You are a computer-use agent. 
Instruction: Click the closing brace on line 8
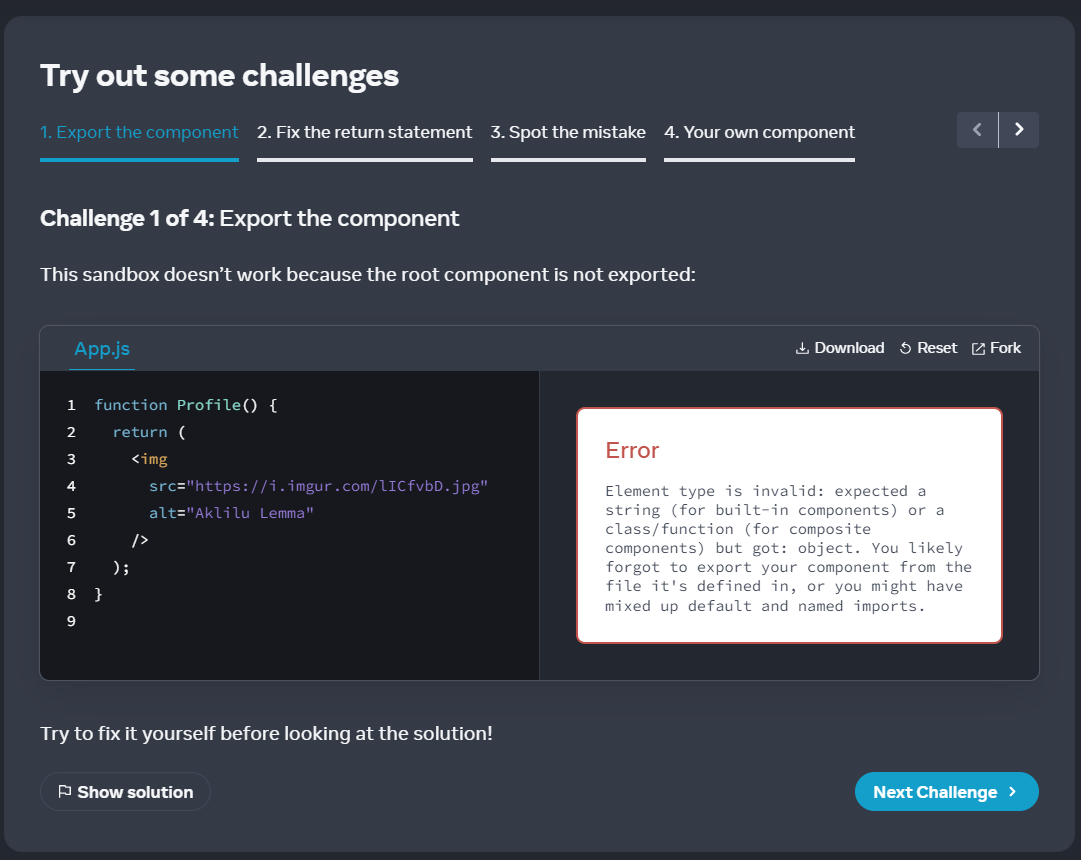(99, 594)
